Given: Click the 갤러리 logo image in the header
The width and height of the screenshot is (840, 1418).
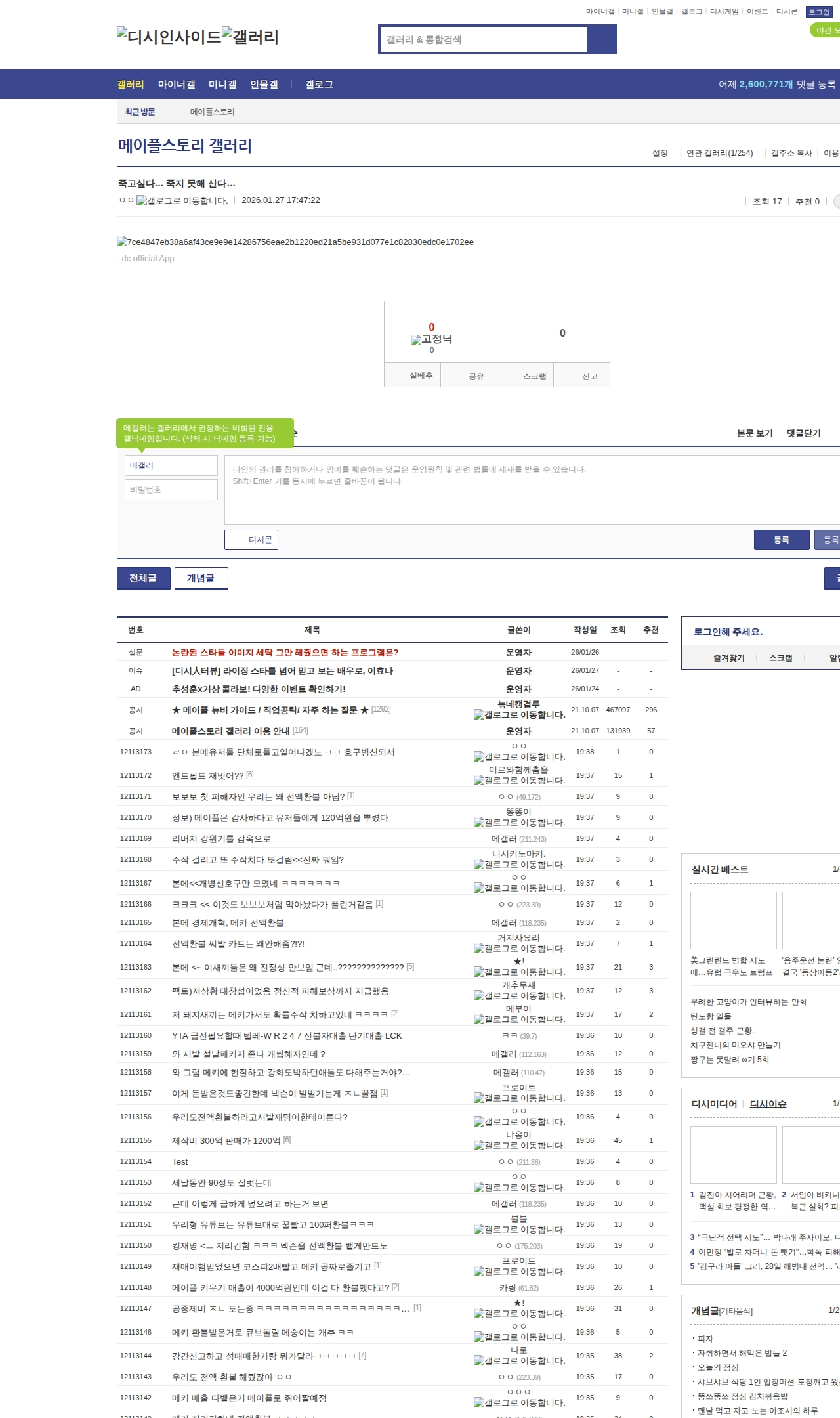Looking at the screenshot, I should click(x=251, y=37).
